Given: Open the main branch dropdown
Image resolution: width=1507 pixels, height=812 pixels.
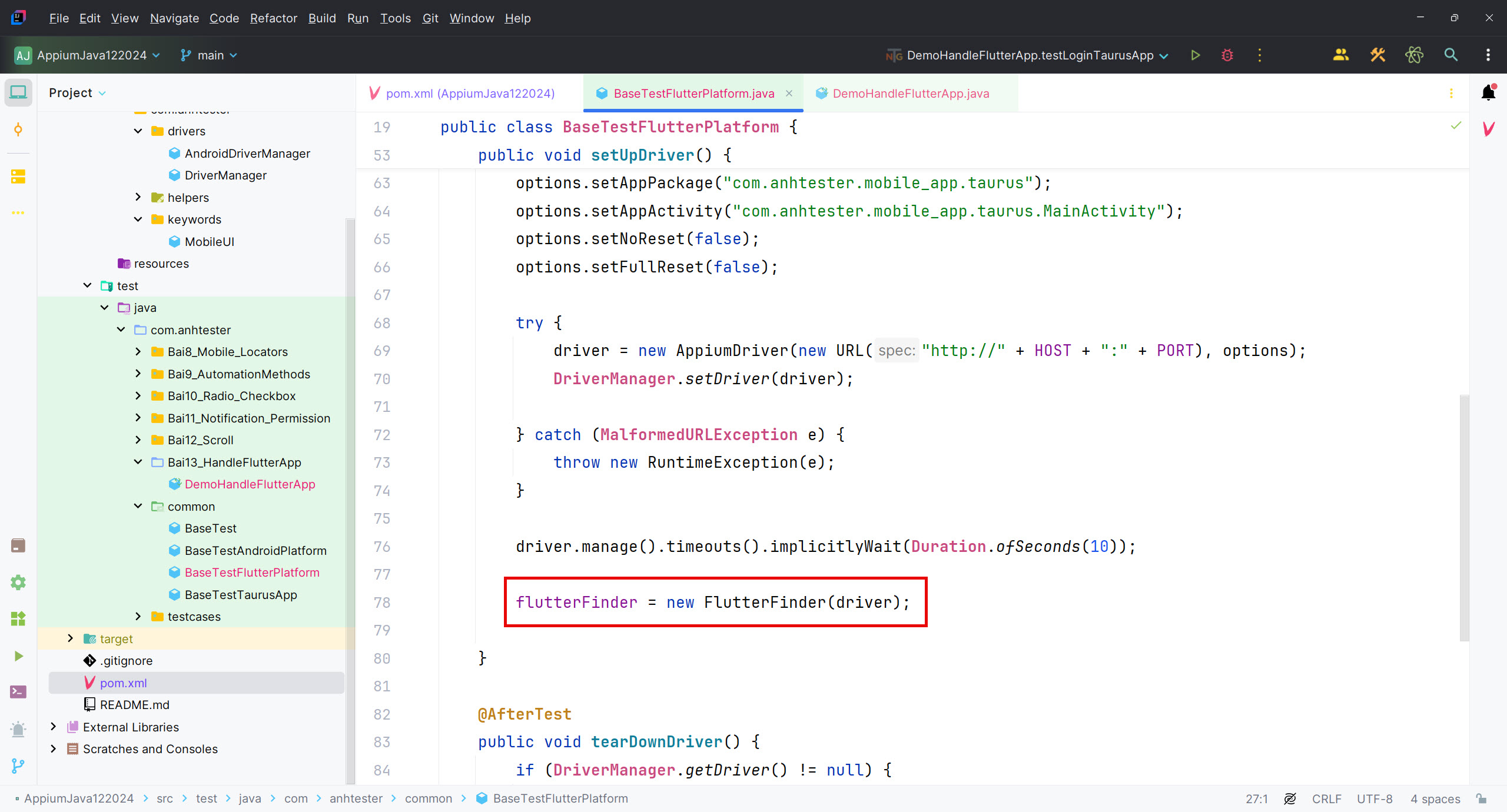Looking at the screenshot, I should click(x=208, y=55).
